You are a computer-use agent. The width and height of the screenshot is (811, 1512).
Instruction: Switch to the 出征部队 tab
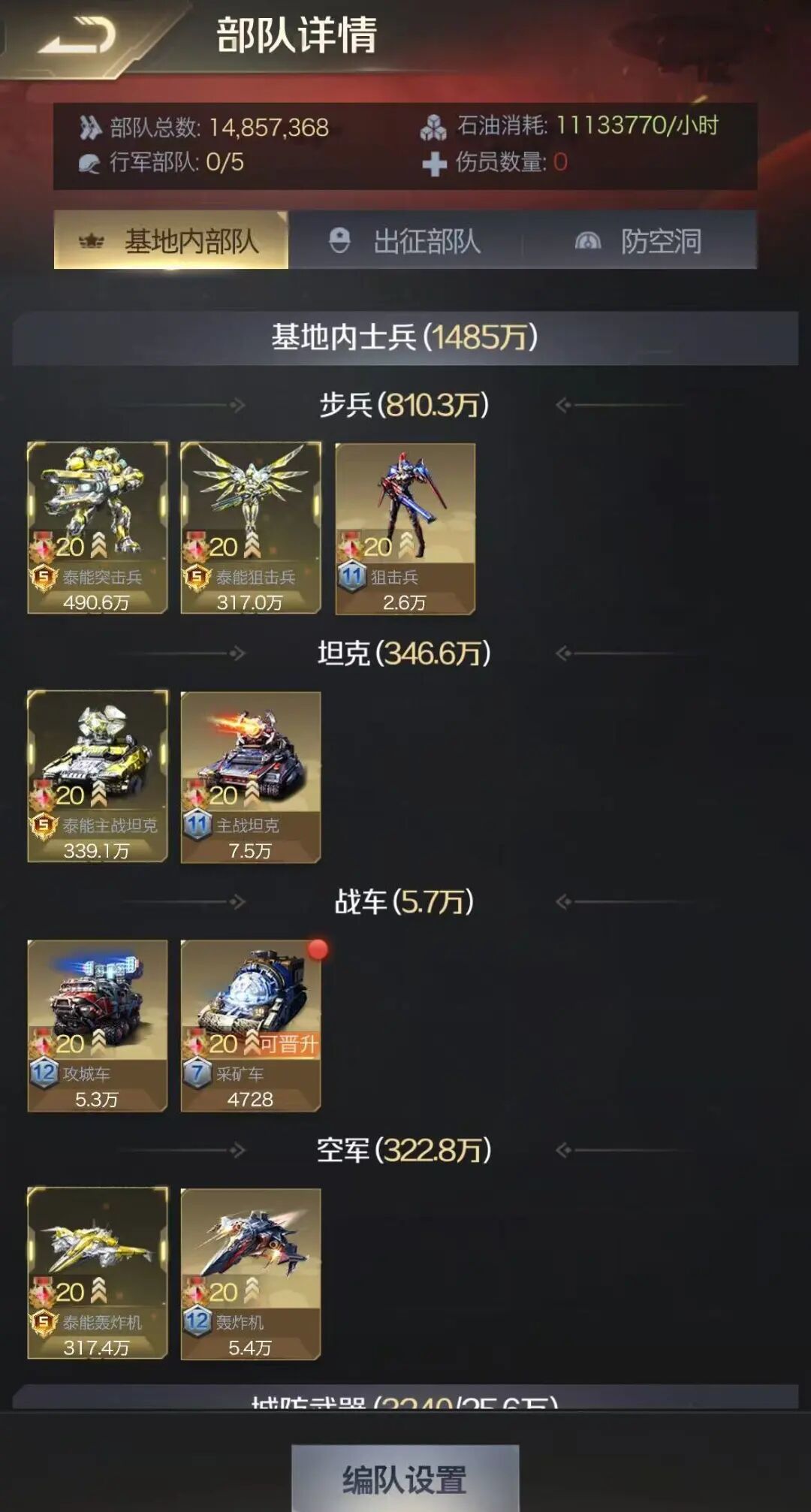pos(405,241)
